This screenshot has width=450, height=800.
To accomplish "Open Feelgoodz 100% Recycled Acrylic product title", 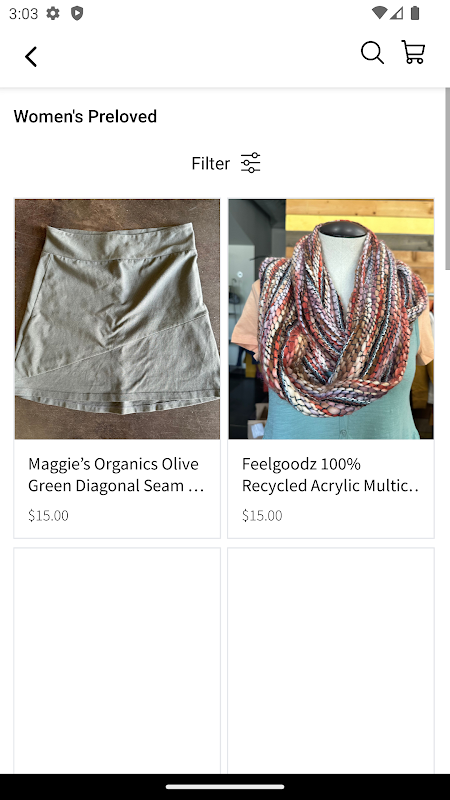I will [x=330, y=474].
